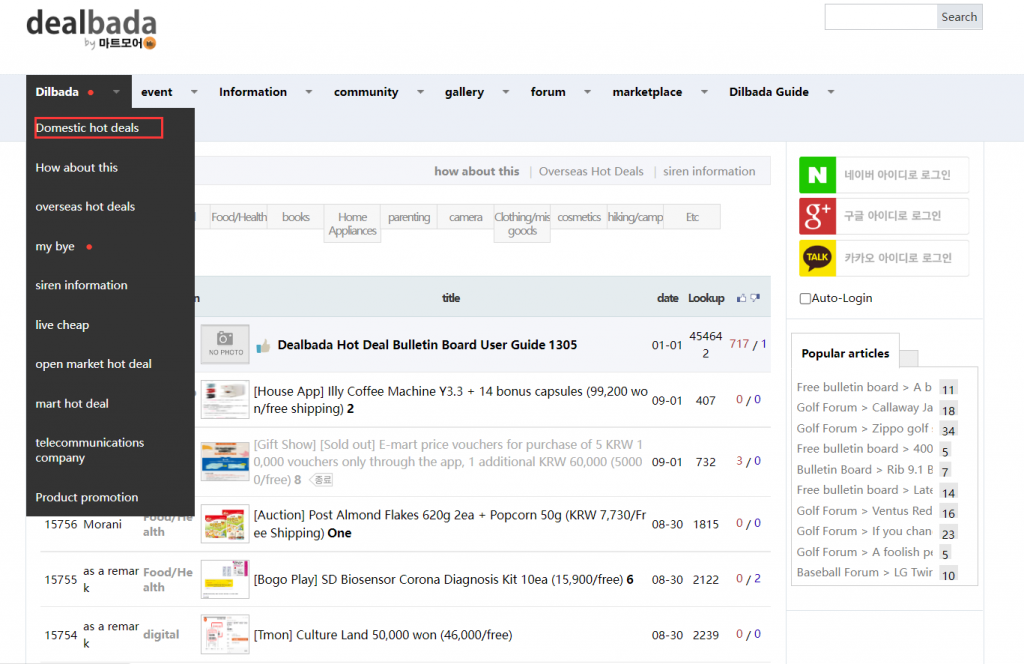Filter by Etc category tab
Viewport: 1024px width, 664px height.
(x=692, y=217)
